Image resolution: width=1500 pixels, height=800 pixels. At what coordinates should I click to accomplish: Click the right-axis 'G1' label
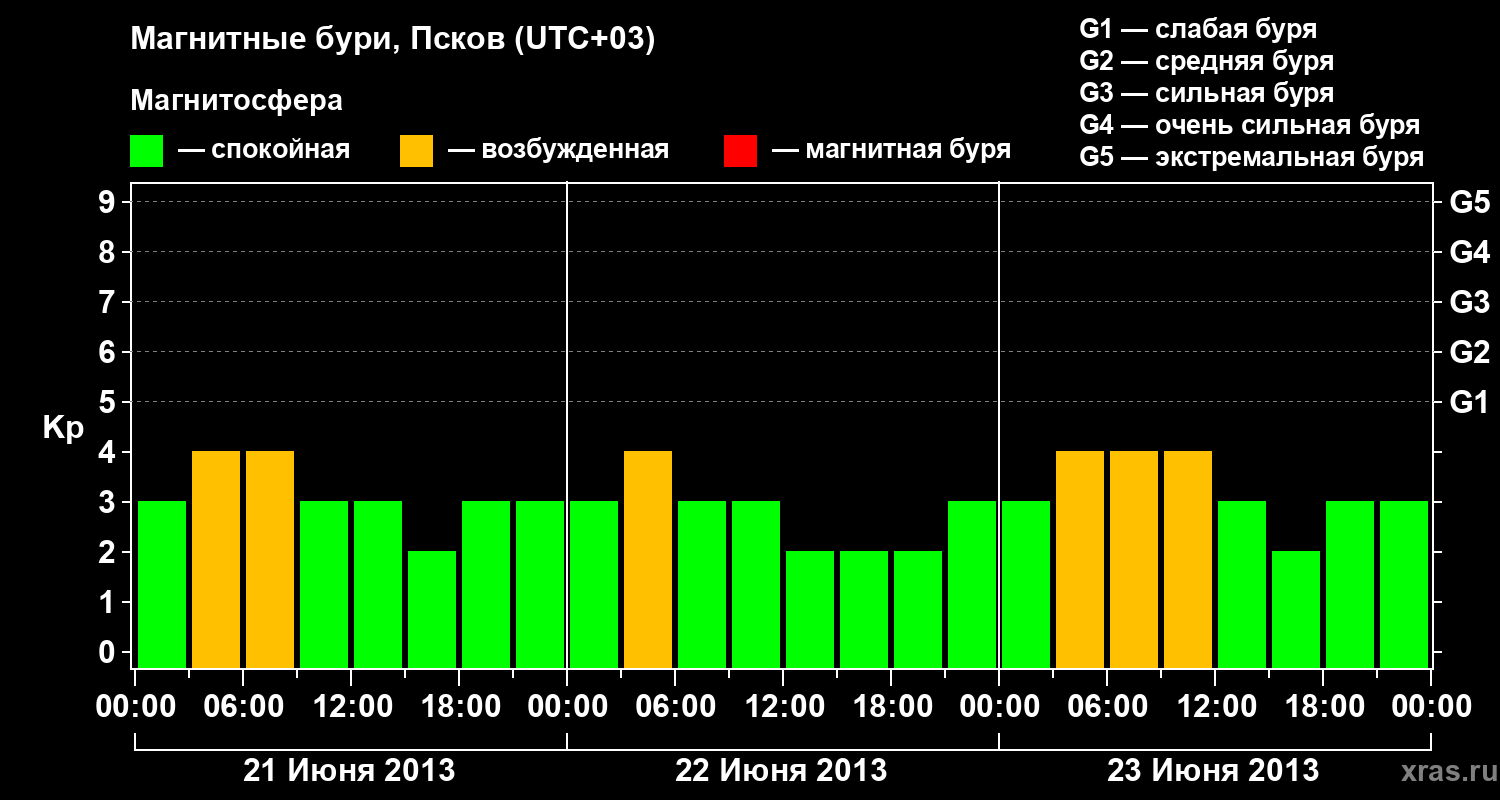coord(1469,402)
